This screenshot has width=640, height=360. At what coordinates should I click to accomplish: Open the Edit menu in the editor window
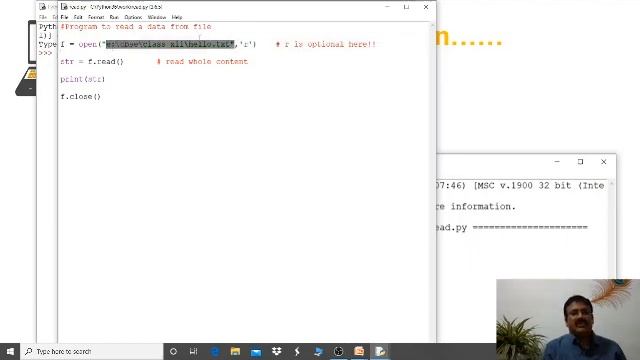click(x=78, y=17)
